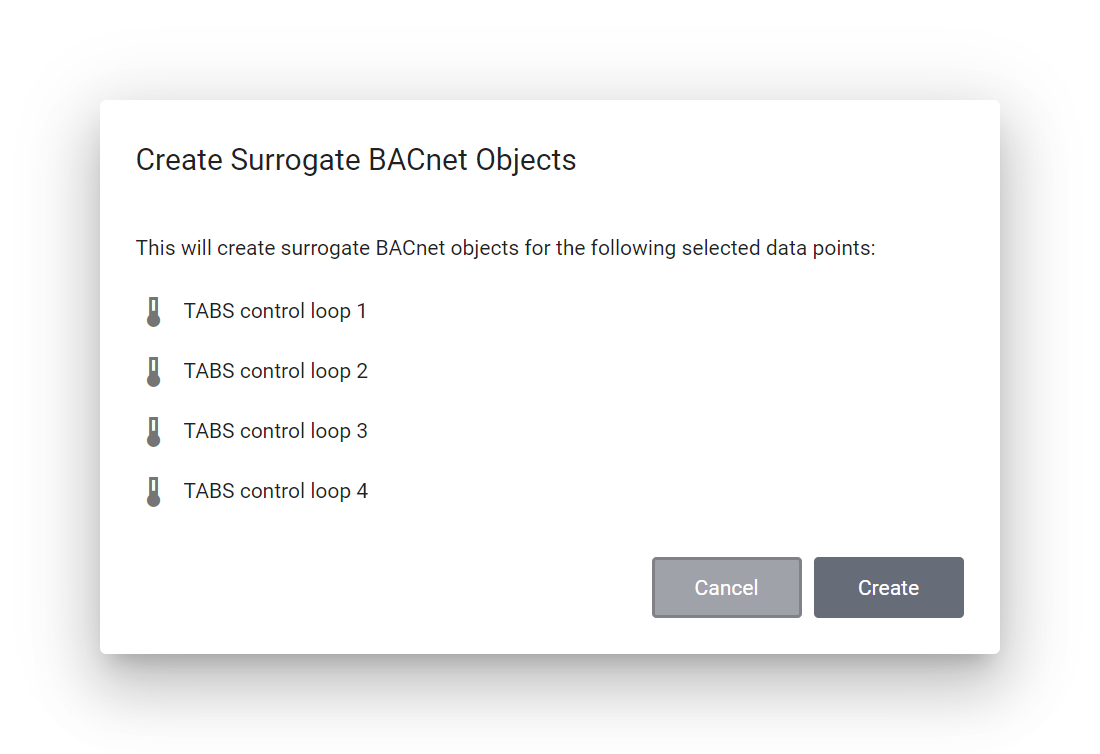1100x754 pixels.
Task: Click thermometer icon for TABS control loop 4
Action: 153,492
